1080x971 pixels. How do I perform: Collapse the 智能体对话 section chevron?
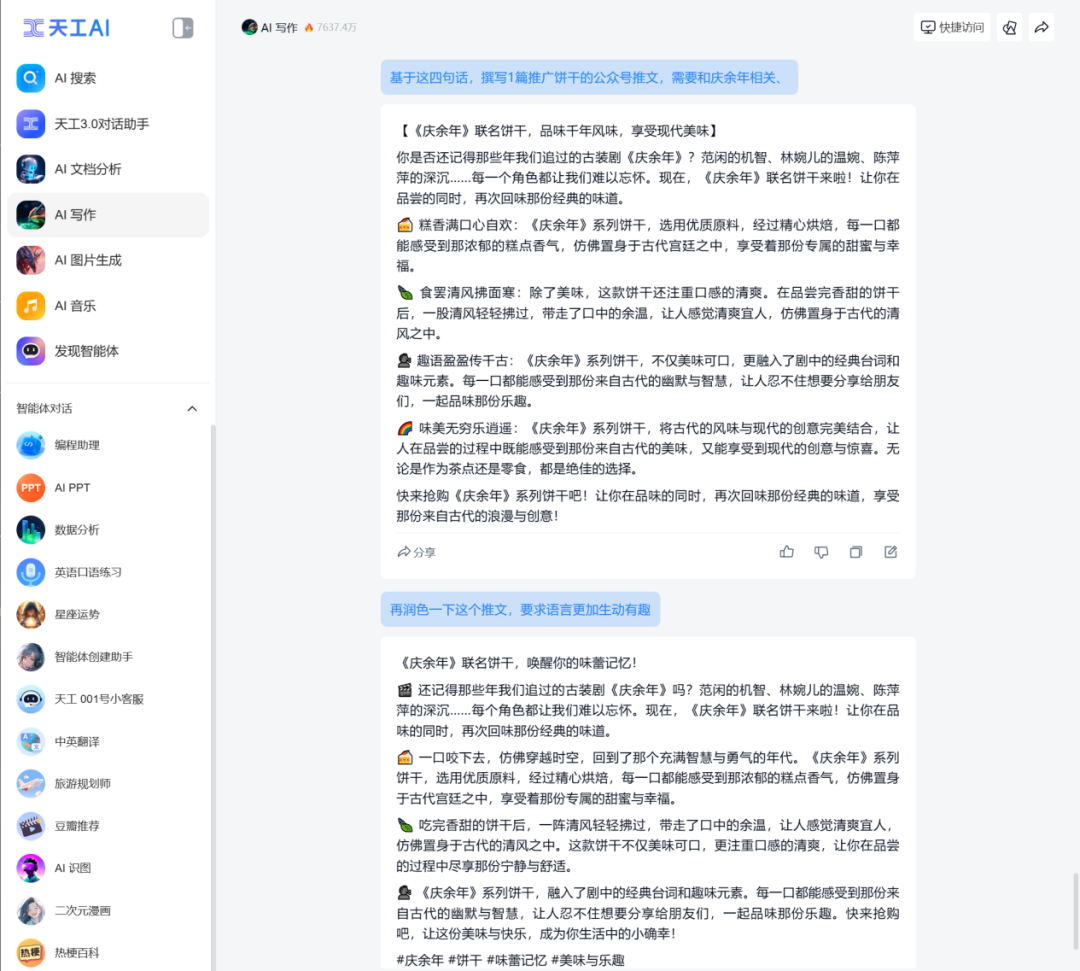192,408
